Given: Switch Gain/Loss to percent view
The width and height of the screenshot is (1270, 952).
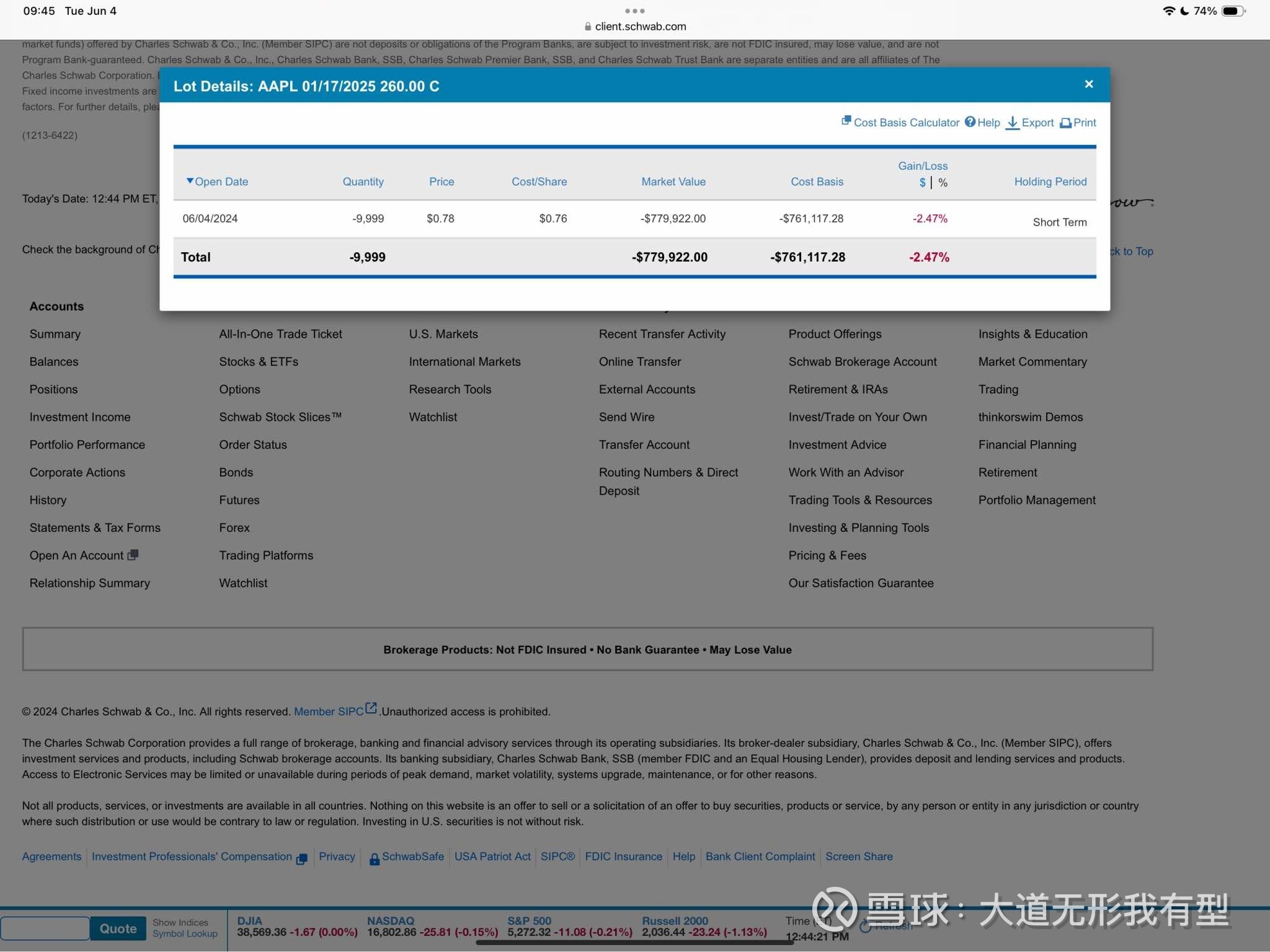Looking at the screenshot, I should tap(943, 183).
